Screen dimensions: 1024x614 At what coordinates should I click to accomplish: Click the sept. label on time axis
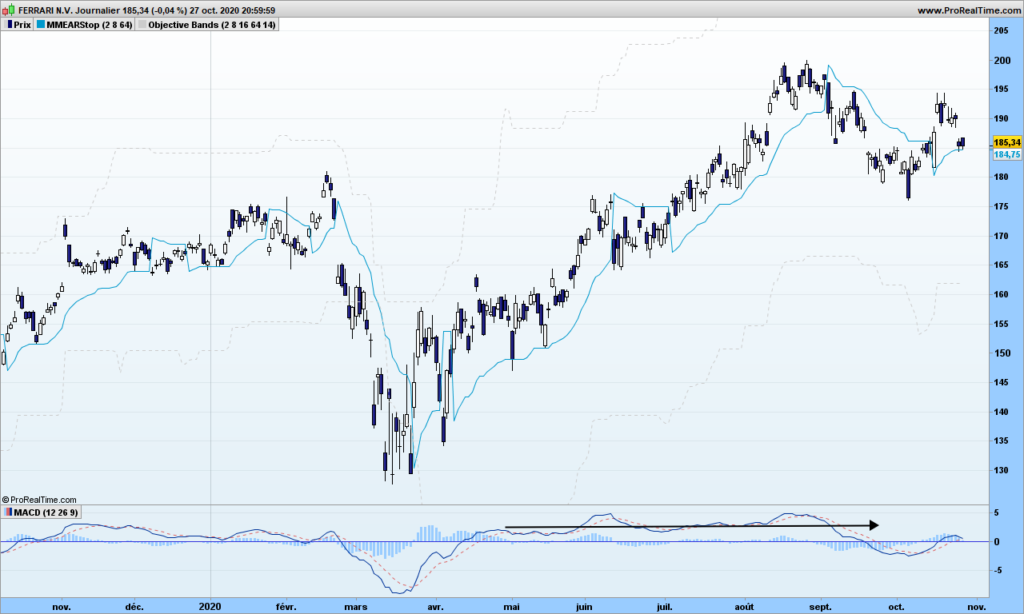point(821,607)
